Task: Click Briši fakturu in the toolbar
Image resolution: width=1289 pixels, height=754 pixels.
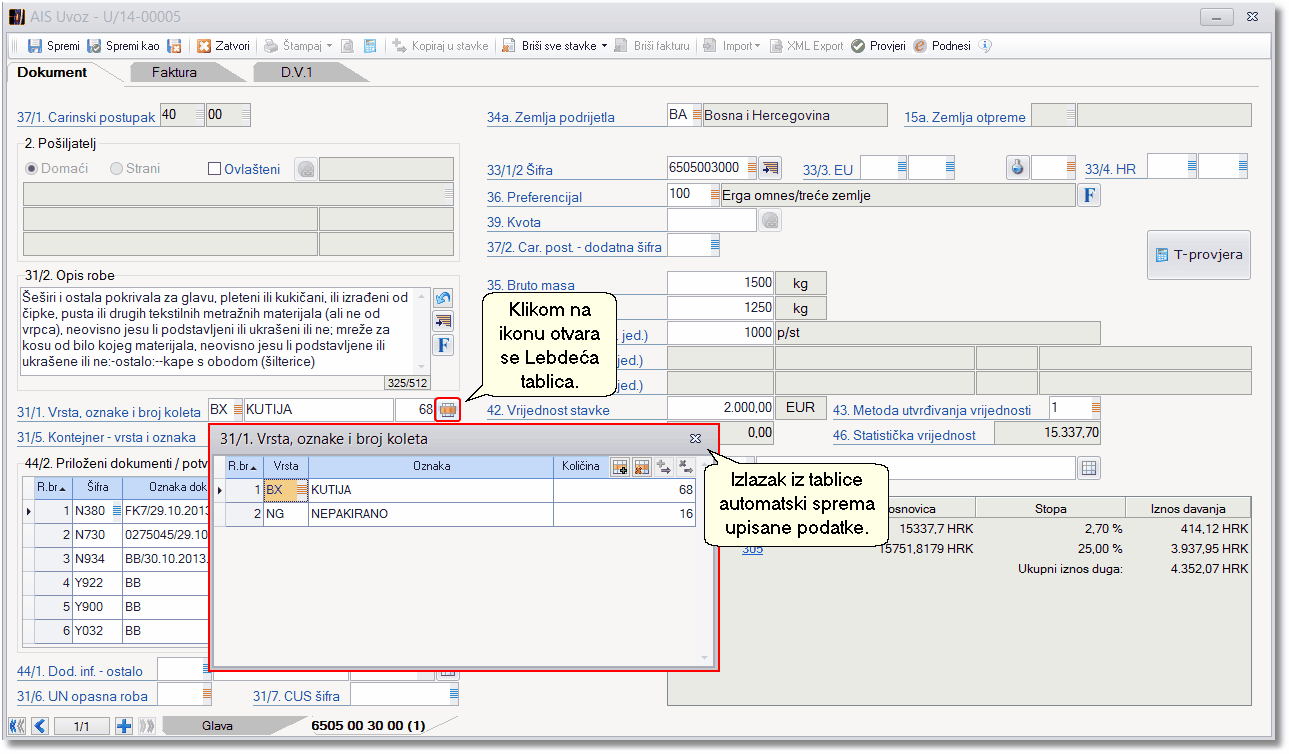Action: [653, 46]
